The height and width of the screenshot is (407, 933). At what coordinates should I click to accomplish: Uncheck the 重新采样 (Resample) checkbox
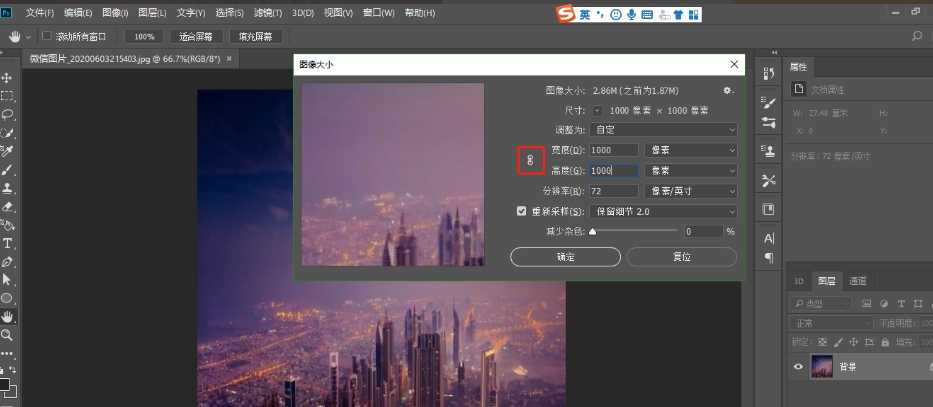521,211
